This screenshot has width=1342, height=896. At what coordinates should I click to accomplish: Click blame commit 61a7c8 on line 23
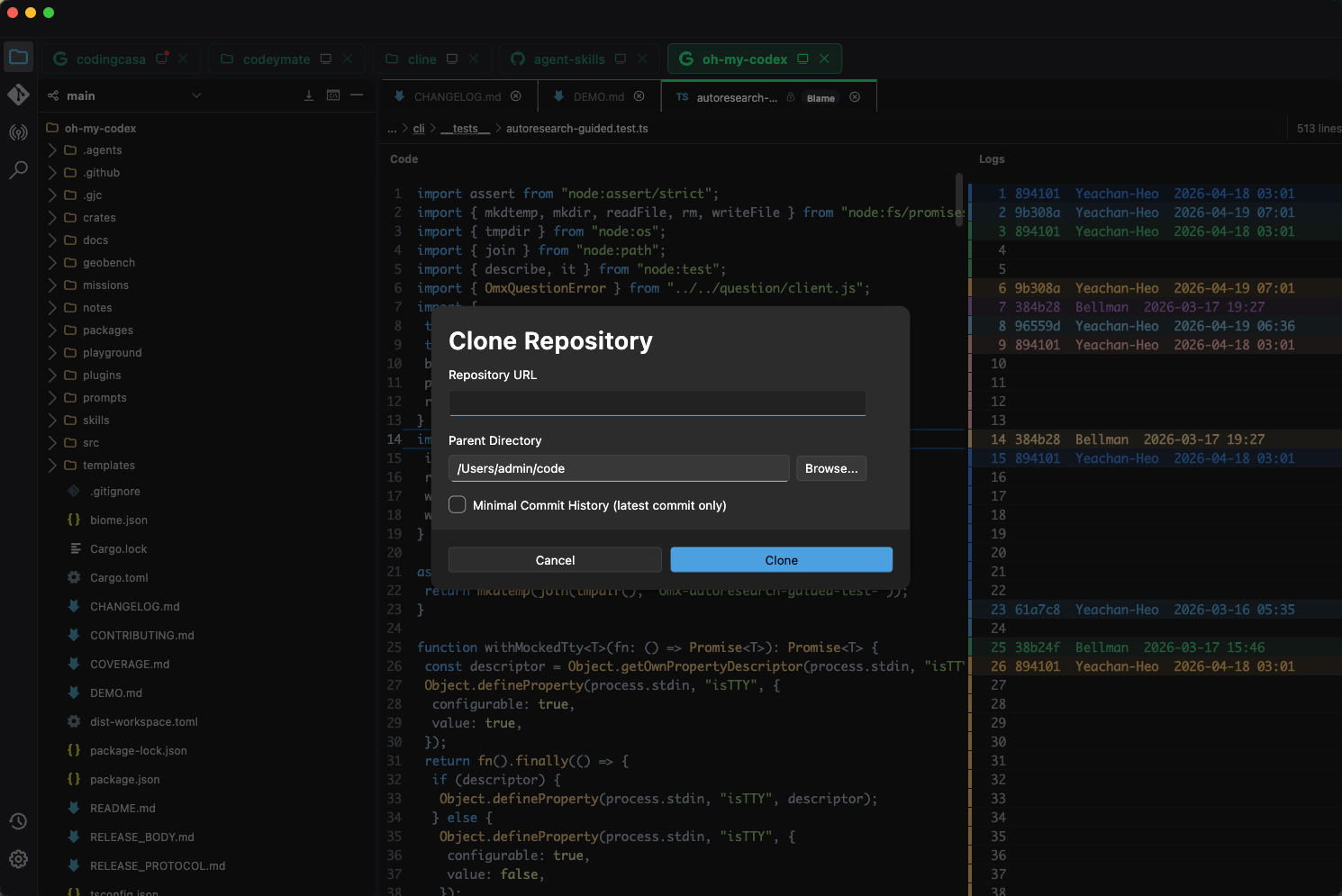pos(1038,610)
